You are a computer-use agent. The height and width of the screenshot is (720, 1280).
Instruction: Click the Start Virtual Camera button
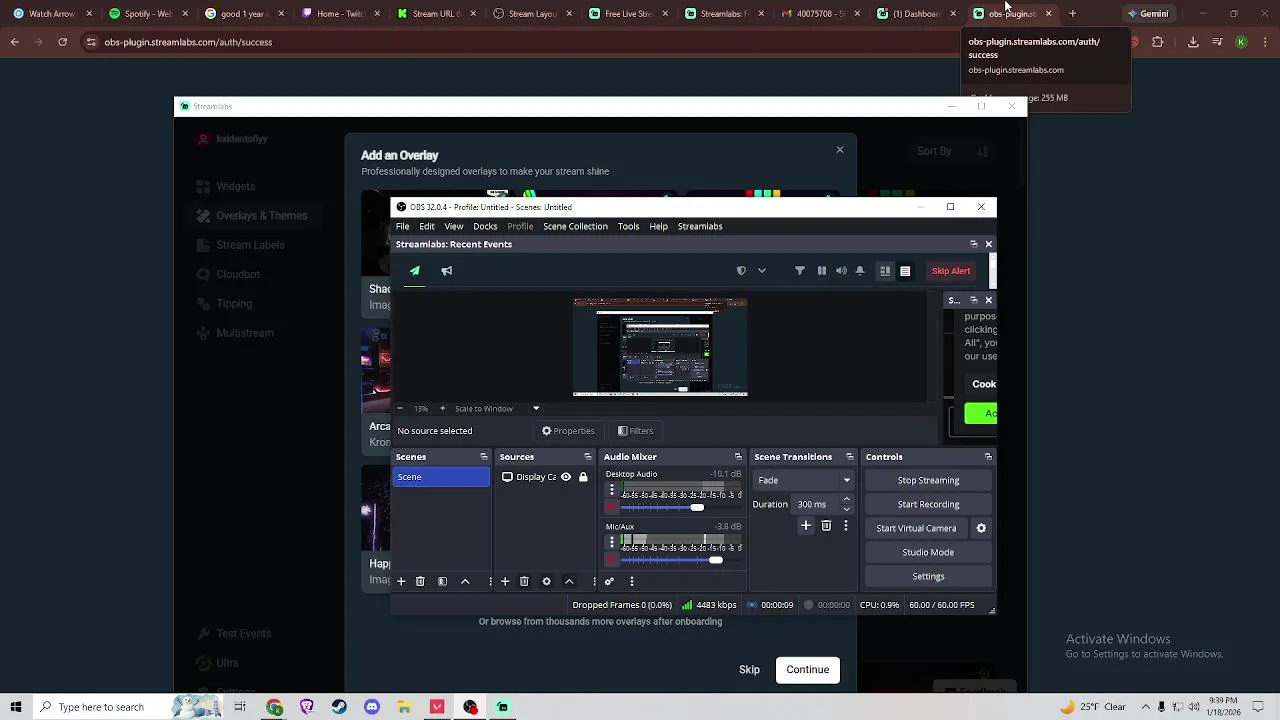coord(916,528)
